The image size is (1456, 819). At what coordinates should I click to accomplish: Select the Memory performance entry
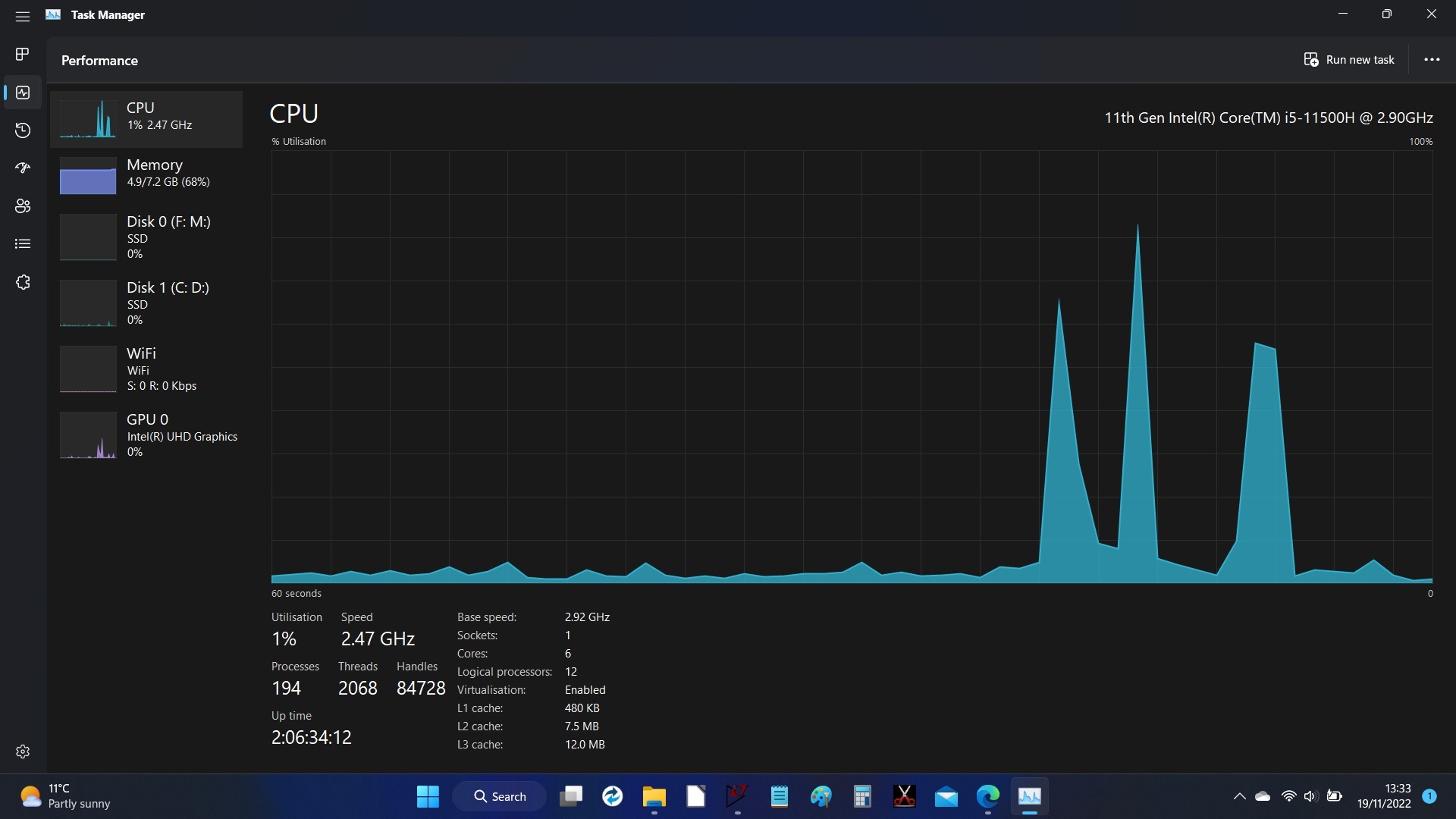click(146, 175)
